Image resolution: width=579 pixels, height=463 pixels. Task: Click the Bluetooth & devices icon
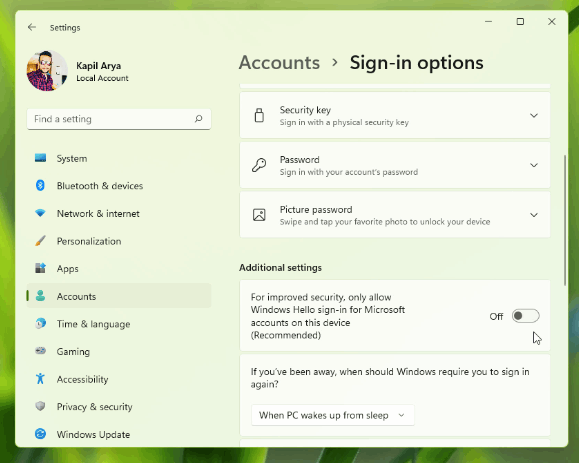(x=40, y=185)
